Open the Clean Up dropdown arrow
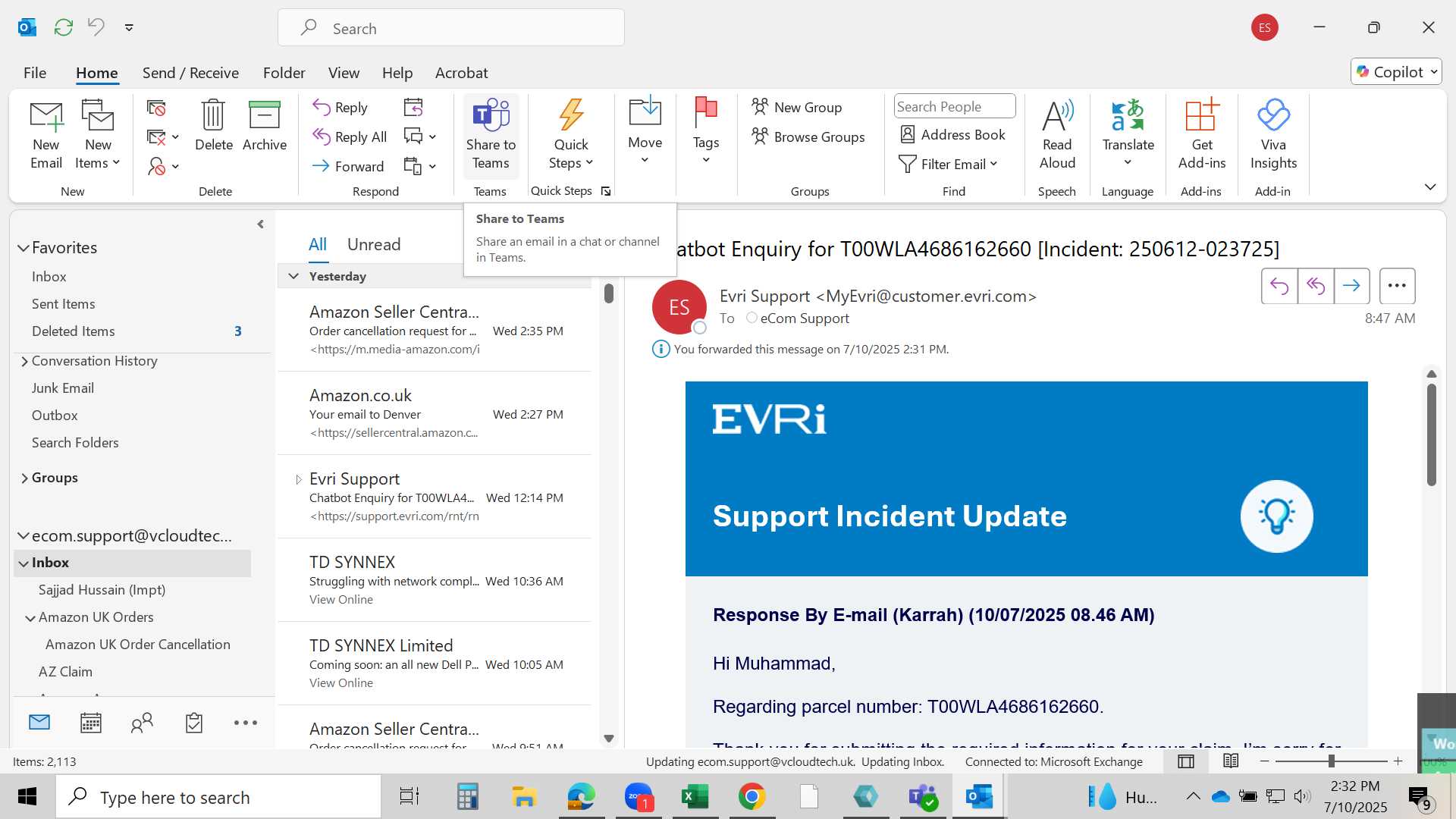 [175, 137]
